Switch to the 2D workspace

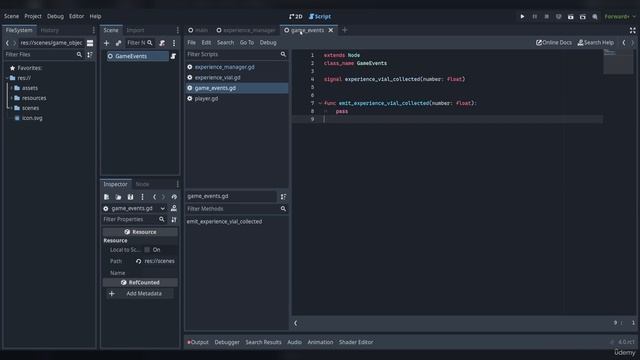[x=296, y=16]
